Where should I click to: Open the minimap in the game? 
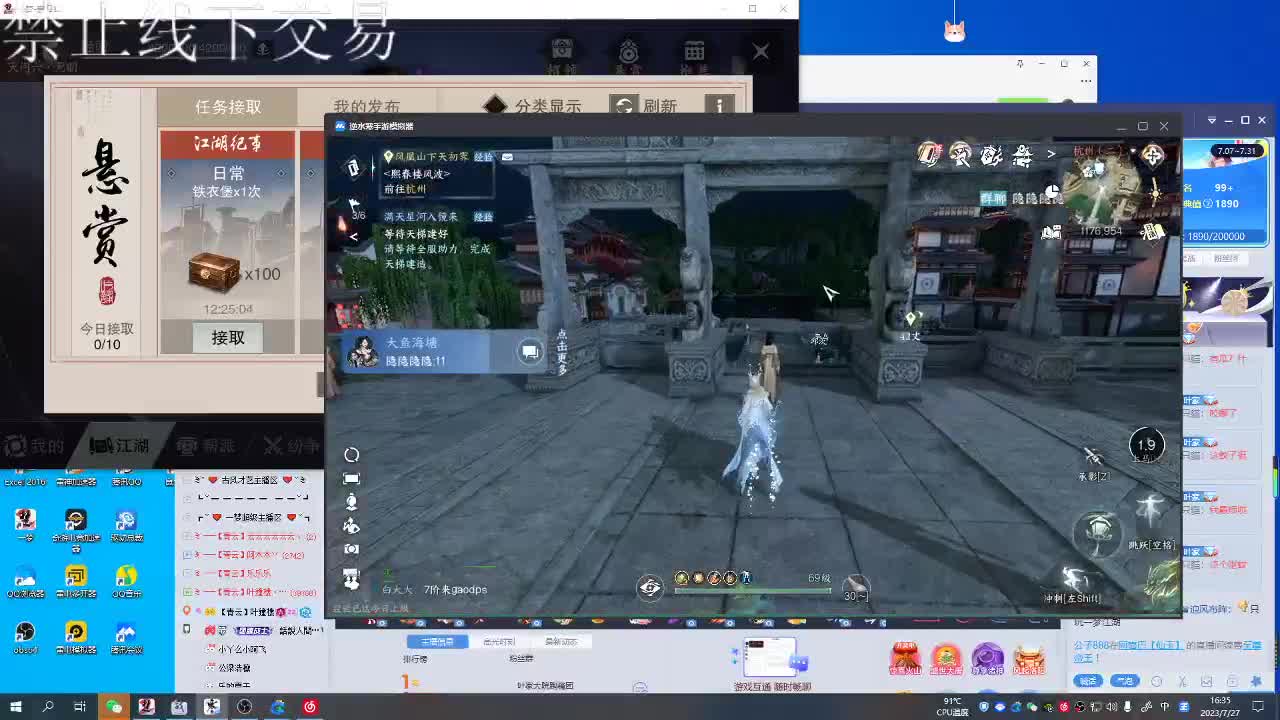coord(1099,191)
